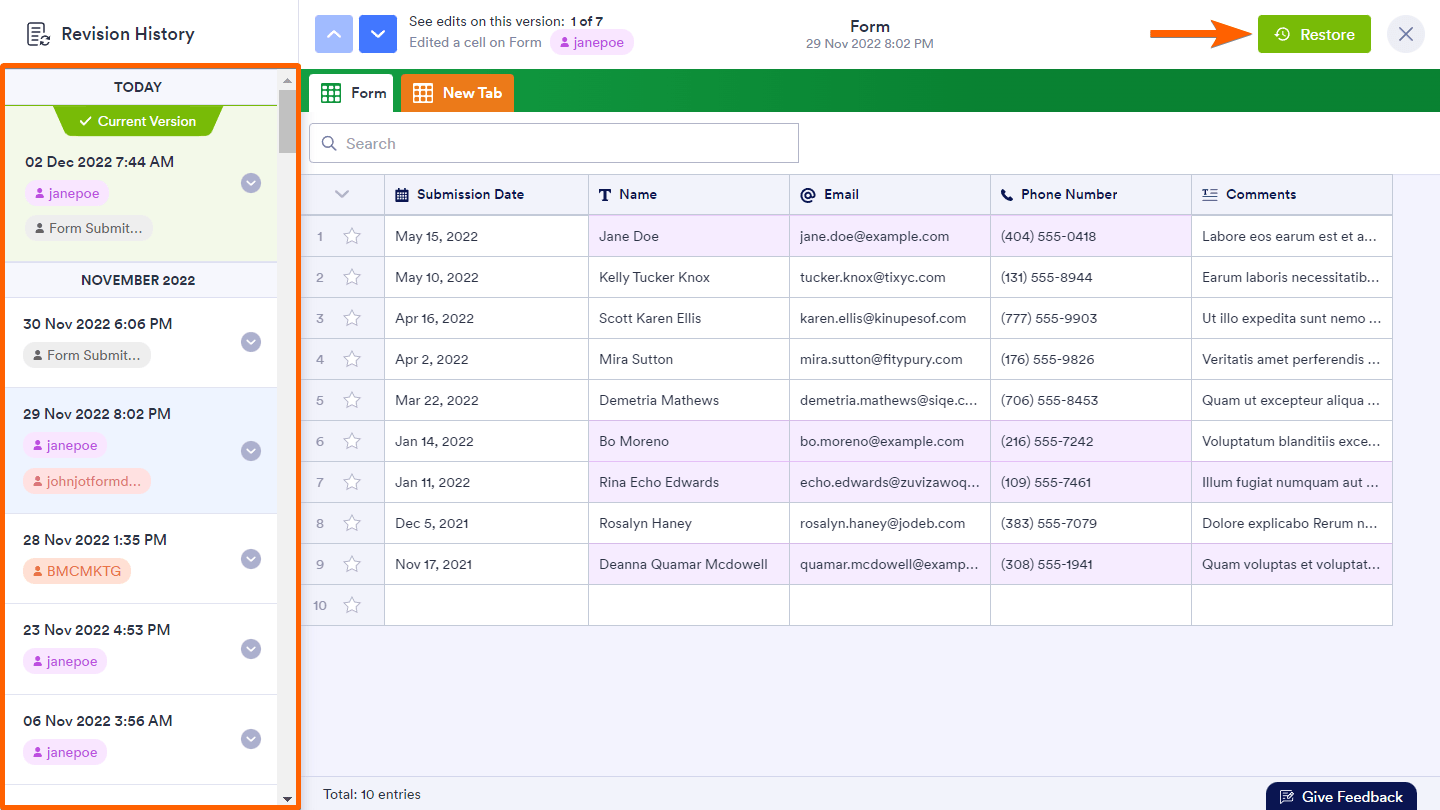Click the up arrow previous edit button
Viewport: 1440px width, 810px height.
(334, 34)
